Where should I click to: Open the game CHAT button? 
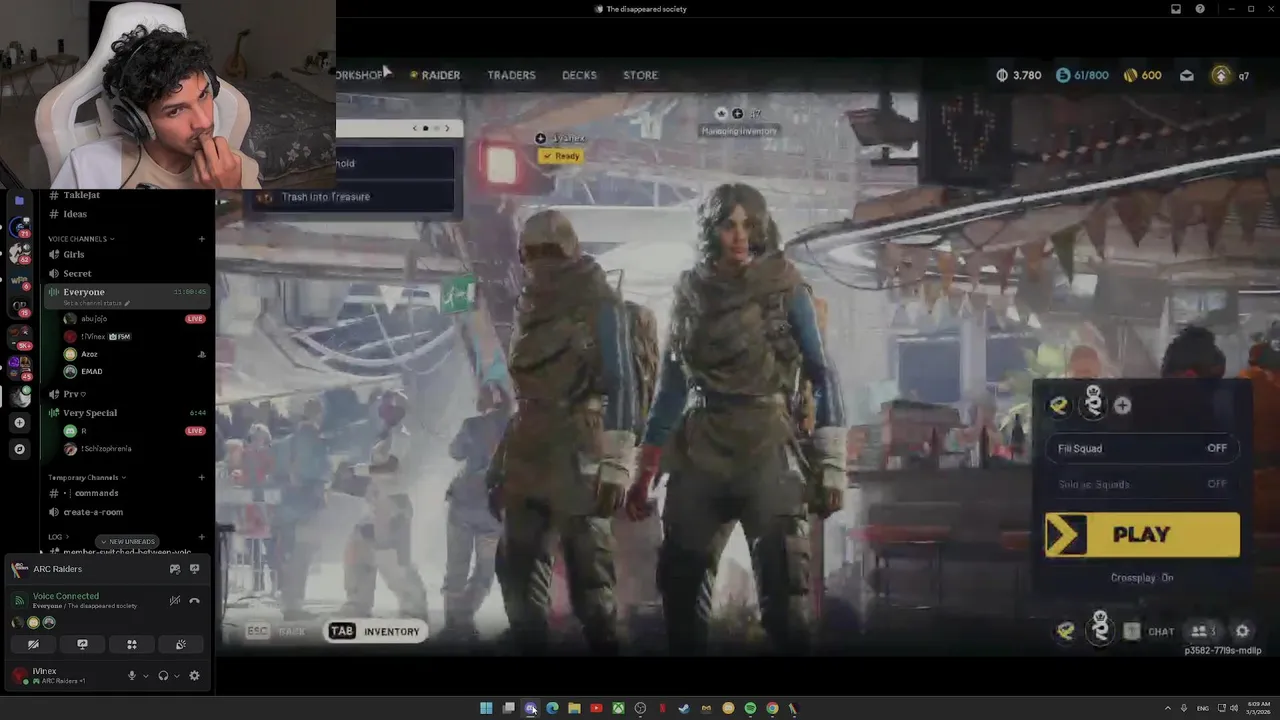pos(1150,631)
